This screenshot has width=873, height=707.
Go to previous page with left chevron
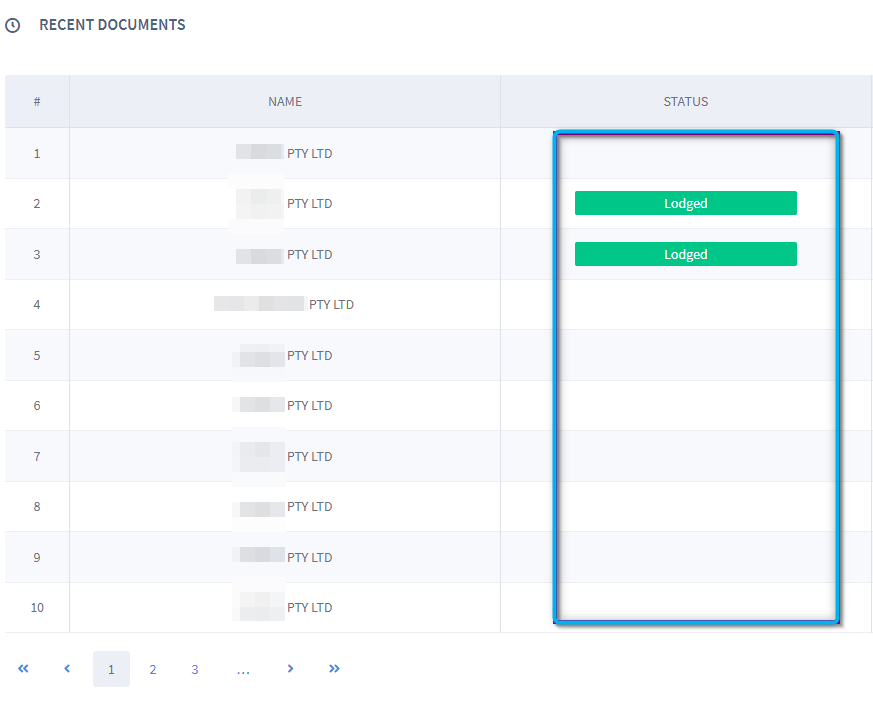67,669
